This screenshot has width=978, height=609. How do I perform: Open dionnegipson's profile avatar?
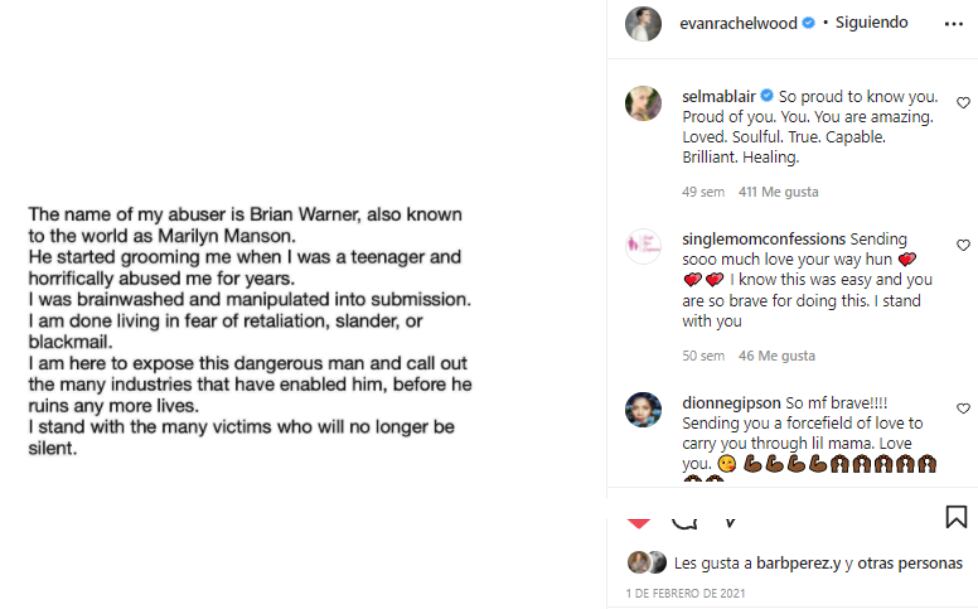coord(643,410)
